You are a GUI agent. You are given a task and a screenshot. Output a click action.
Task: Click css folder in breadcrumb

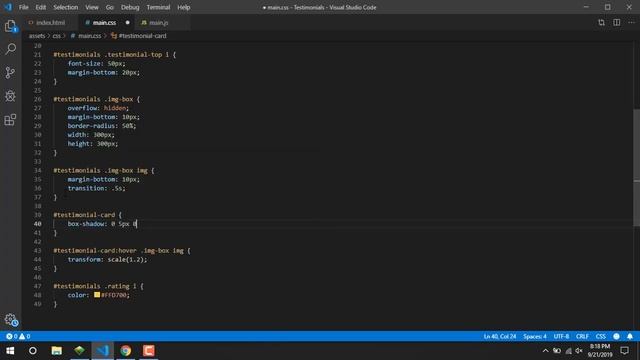56,36
